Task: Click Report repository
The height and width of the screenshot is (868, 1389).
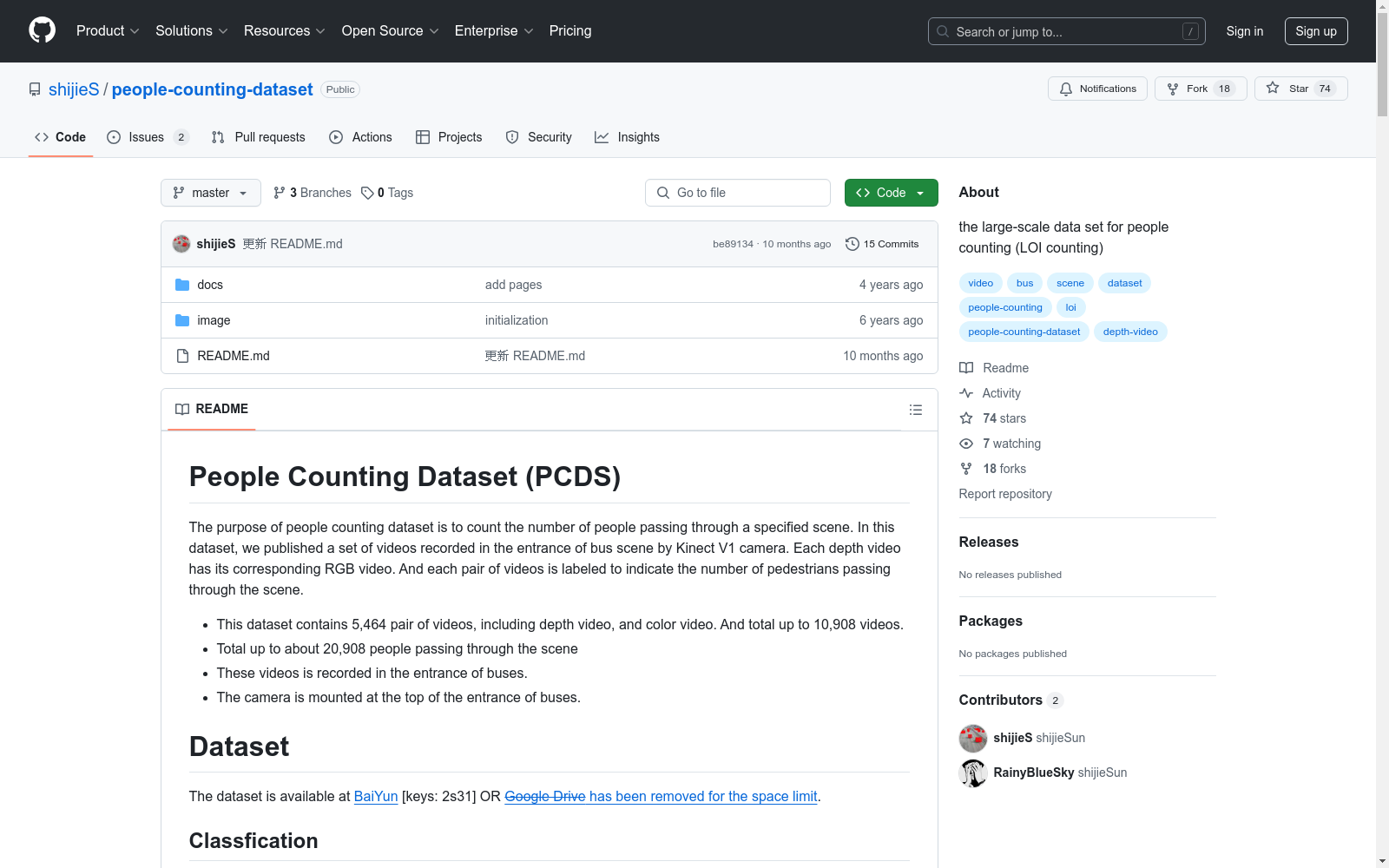Action: click(x=1005, y=494)
